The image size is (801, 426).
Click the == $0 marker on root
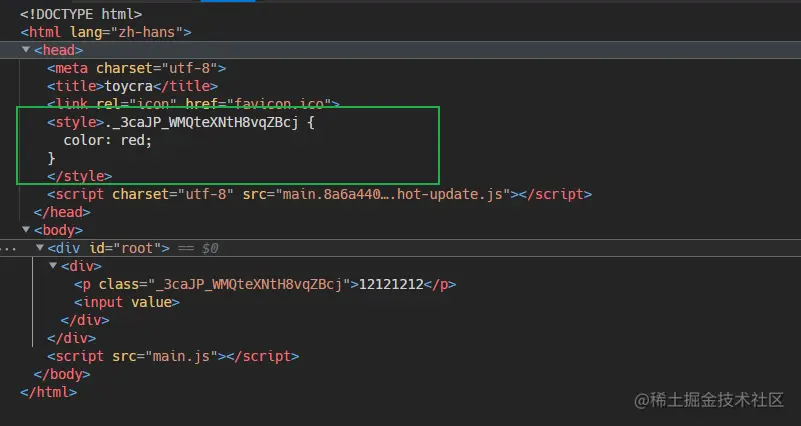point(198,248)
